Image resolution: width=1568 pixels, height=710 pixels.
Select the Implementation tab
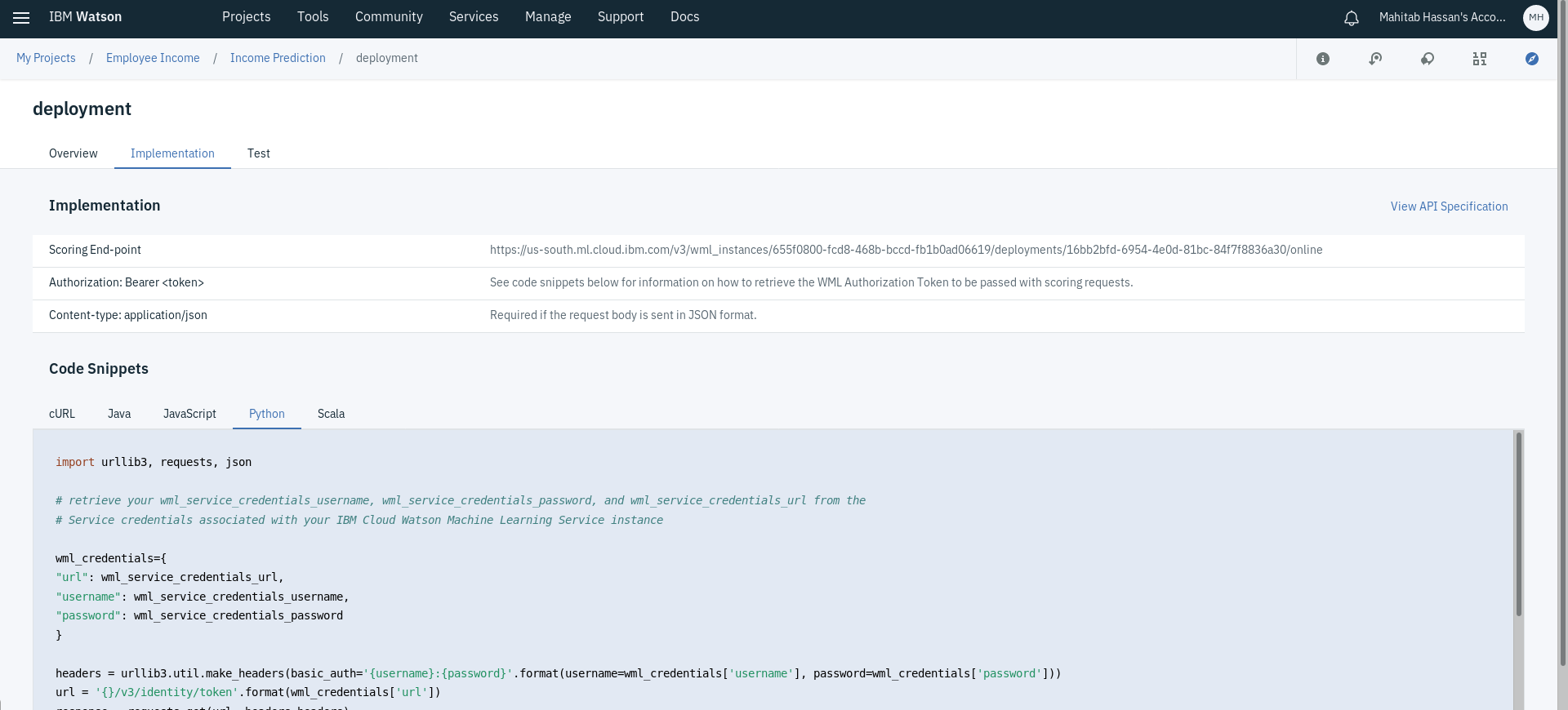point(172,153)
